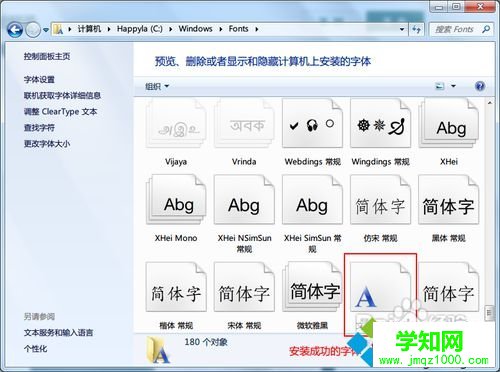500x372 pixels.
Task: Click the Fonts folder icon in details pane
Action: click(x=158, y=349)
